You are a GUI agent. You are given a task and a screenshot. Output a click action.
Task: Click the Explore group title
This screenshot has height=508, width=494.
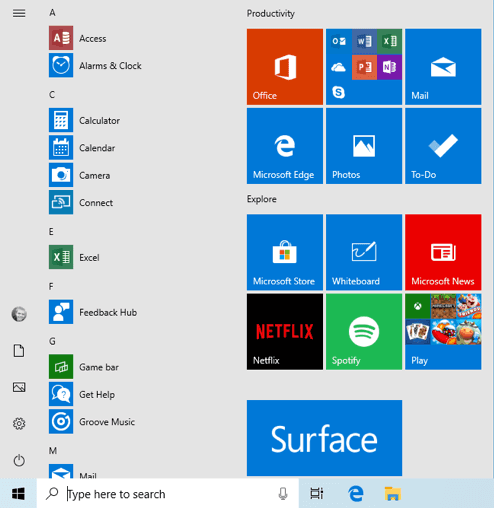click(x=262, y=199)
